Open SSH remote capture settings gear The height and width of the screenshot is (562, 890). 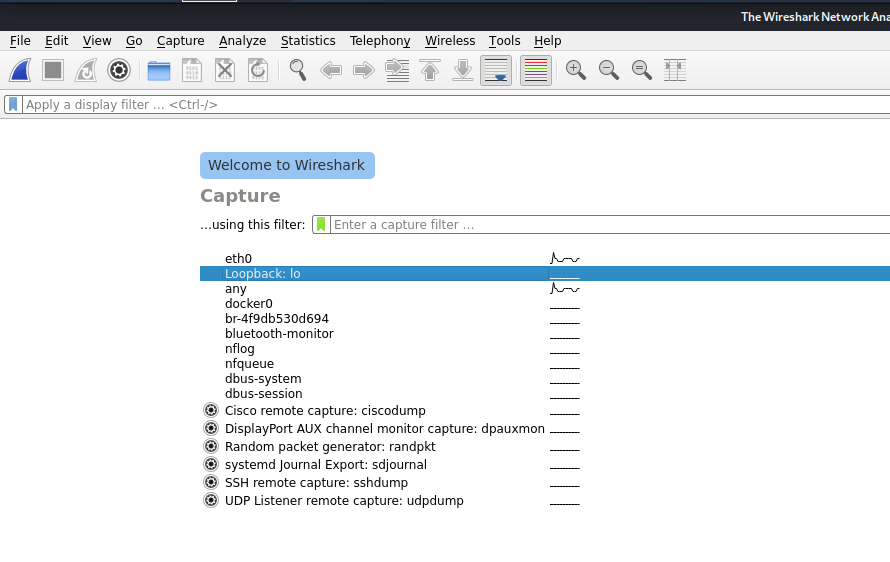pyautogui.click(x=211, y=483)
